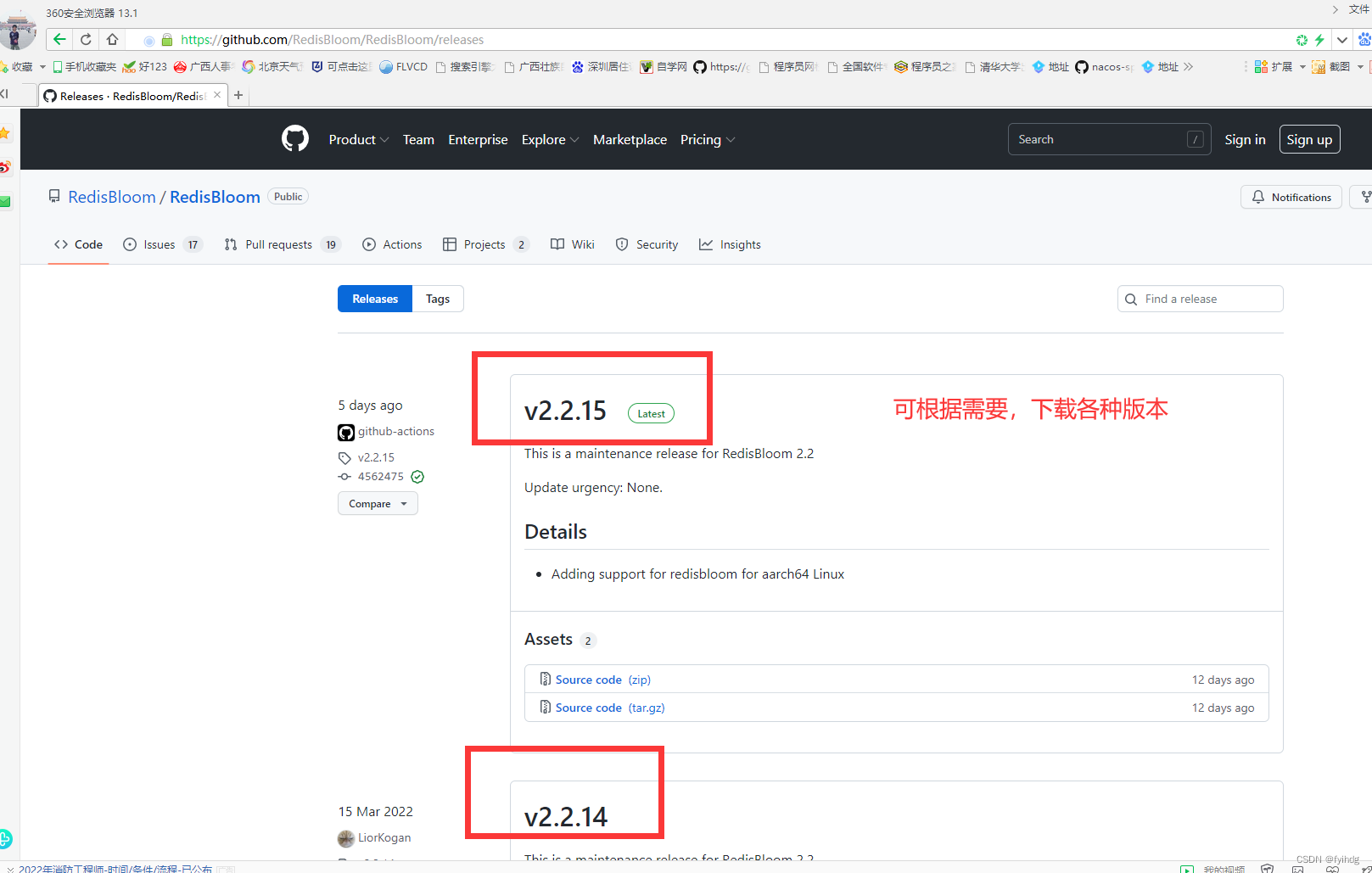Switch to the Insights tab
The width and height of the screenshot is (1372, 873).
click(730, 244)
